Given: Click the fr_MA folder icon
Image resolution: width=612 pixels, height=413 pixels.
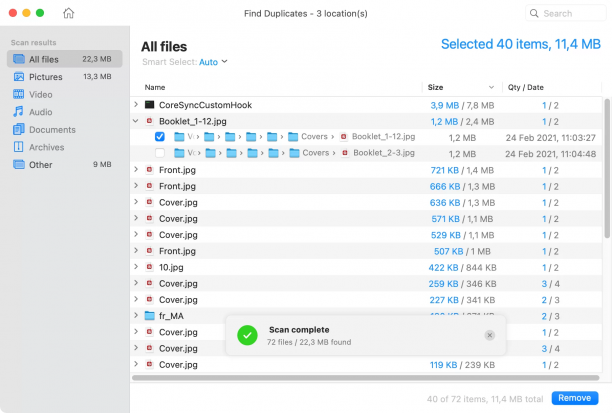Looking at the screenshot, I should [x=149, y=315].
